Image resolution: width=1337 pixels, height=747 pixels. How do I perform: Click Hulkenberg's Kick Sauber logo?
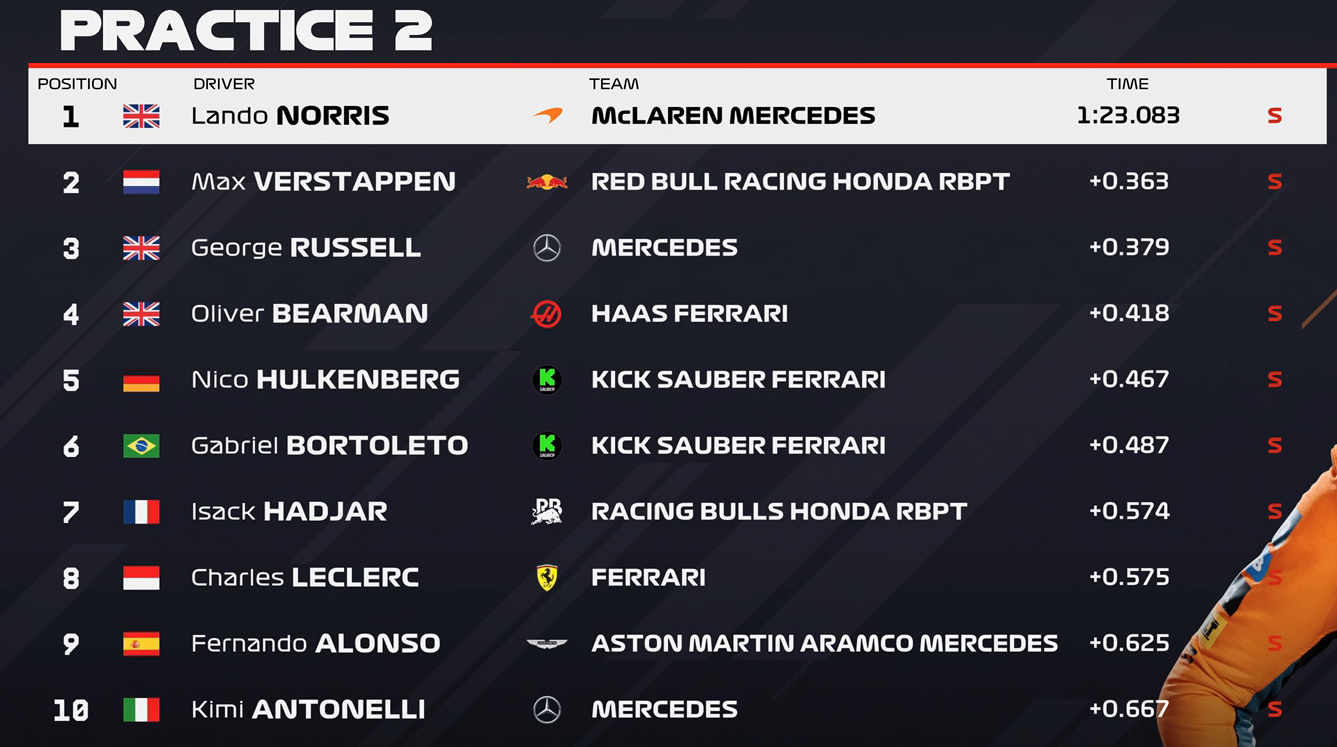coord(547,380)
